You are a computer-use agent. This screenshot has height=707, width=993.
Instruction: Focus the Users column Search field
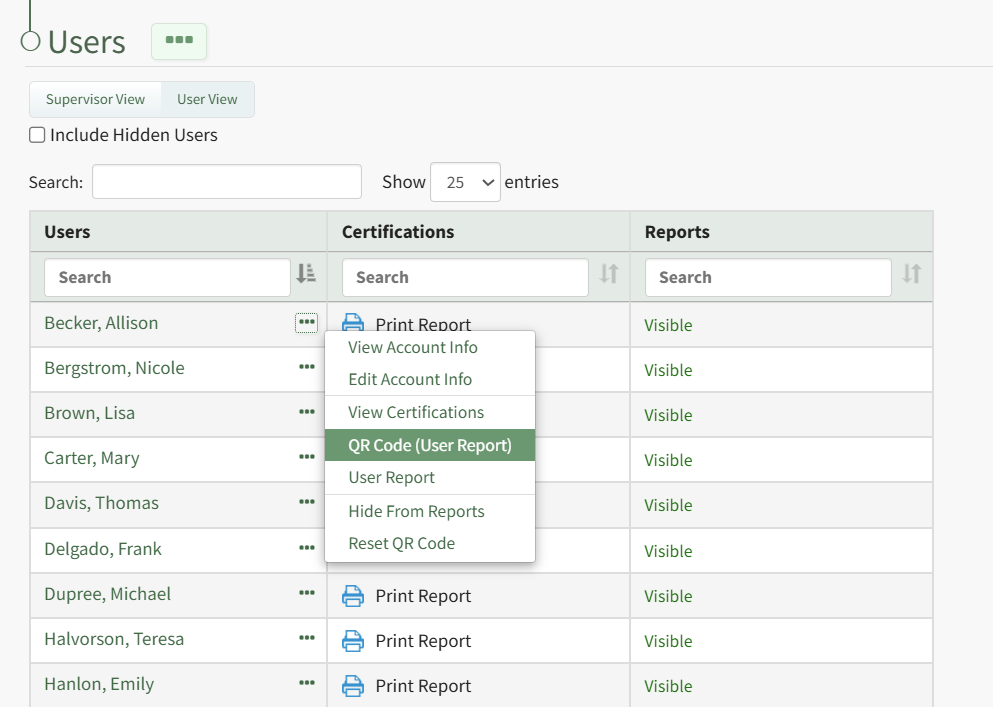167,277
